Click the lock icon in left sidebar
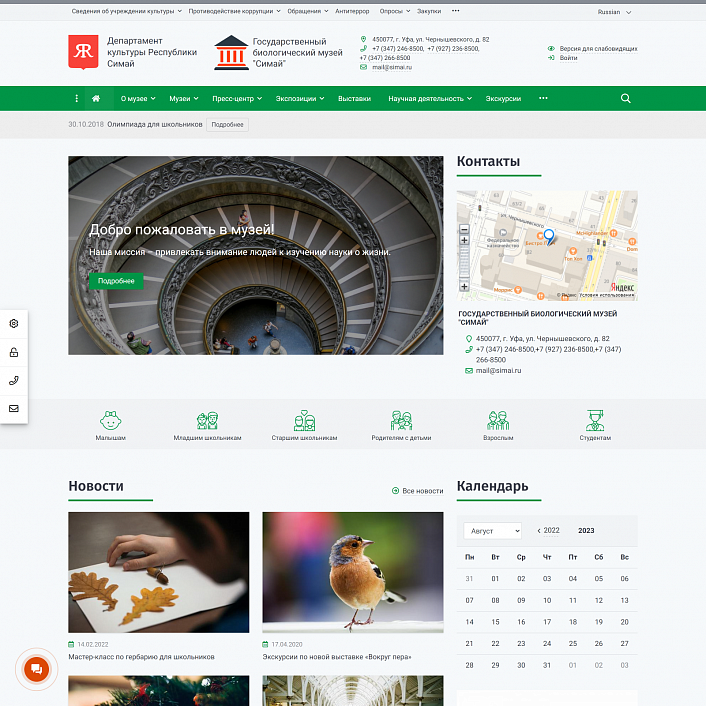 14,352
